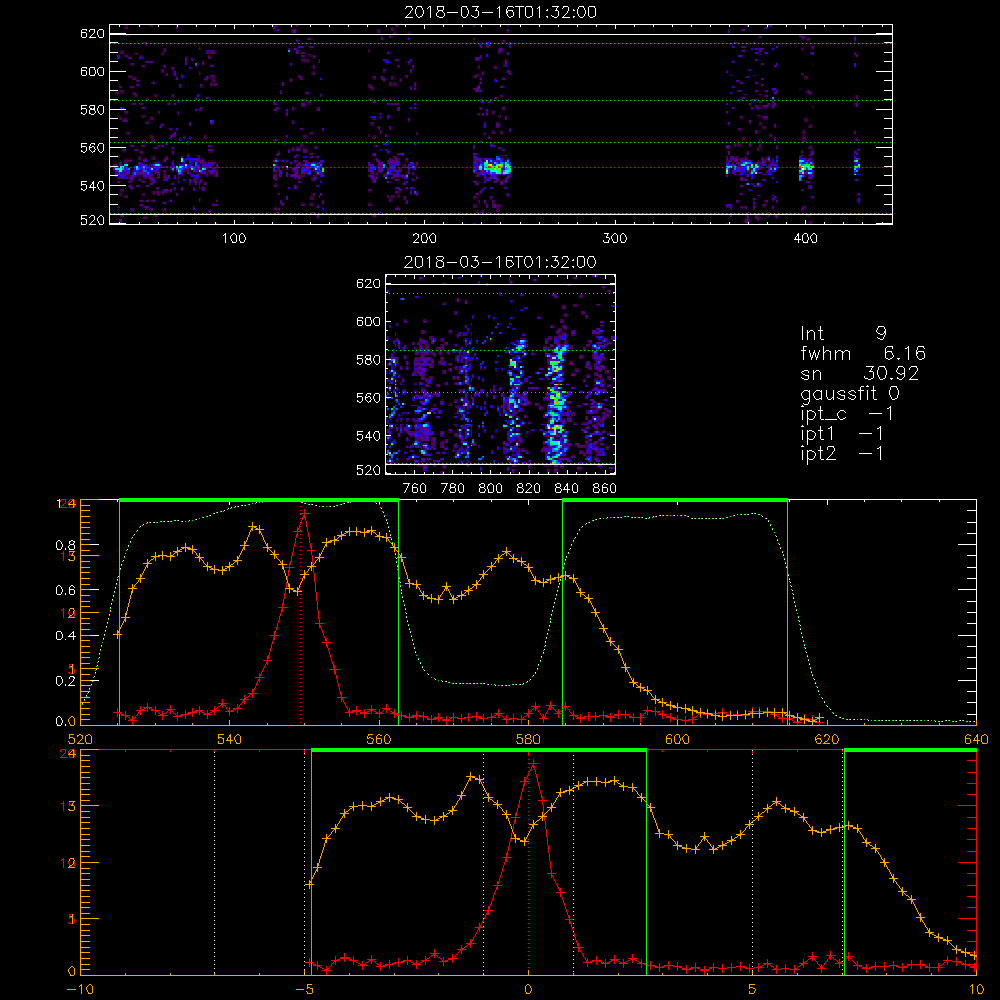Click the '640' axis label on profile plot
Image resolution: width=1000 pixels, height=1000 pixels.
click(976, 739)
